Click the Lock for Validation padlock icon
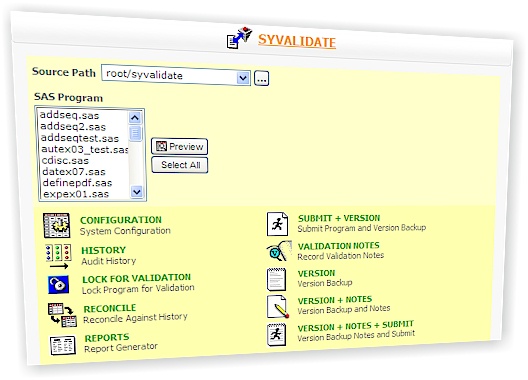This screenshot has width=528, height=380. (x=59, y=285)
